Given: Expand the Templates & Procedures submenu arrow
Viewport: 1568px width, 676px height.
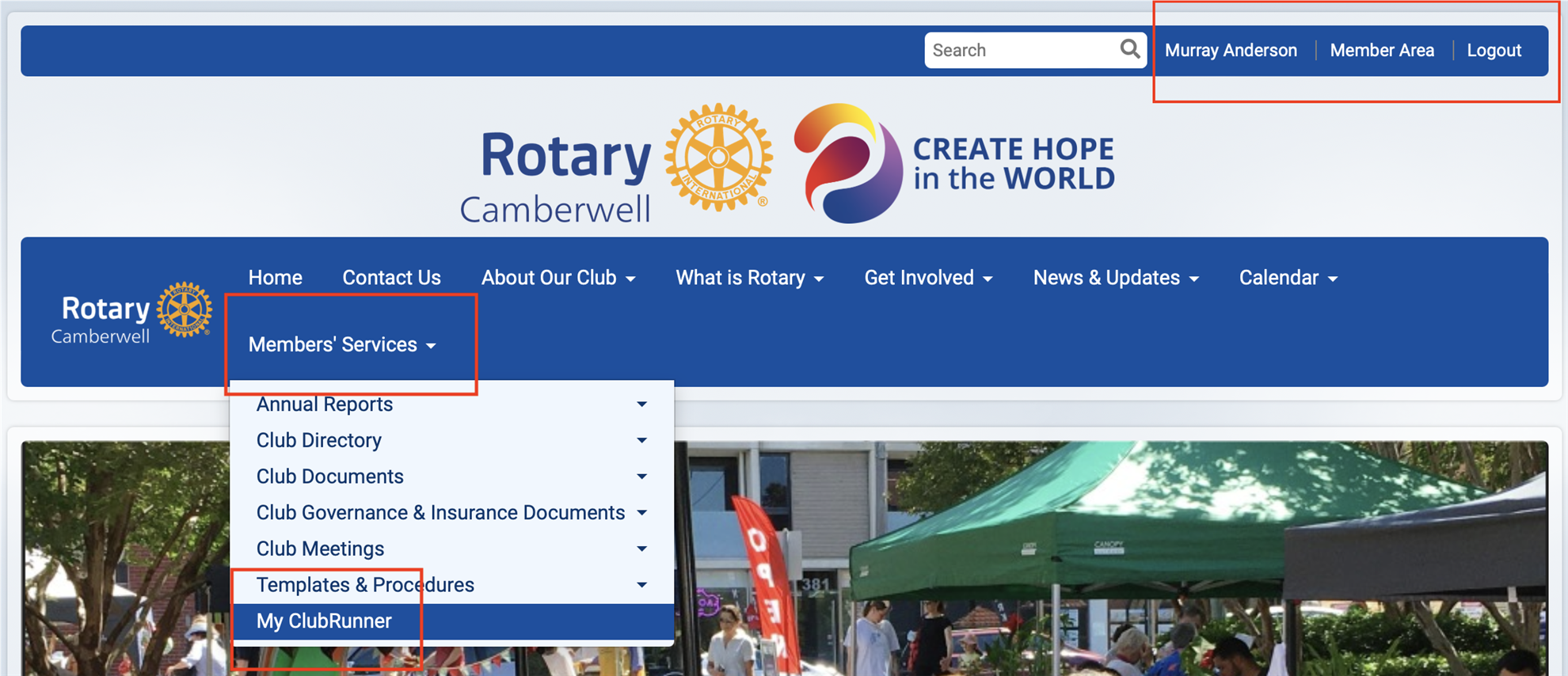Looking at the screenshot, I should tap(641, 585).
